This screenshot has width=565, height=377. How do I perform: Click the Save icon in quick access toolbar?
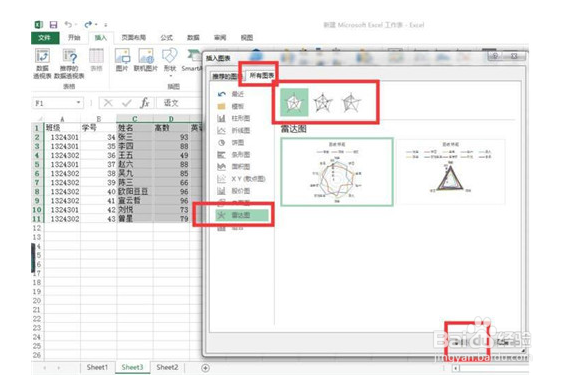coord(54,25)
